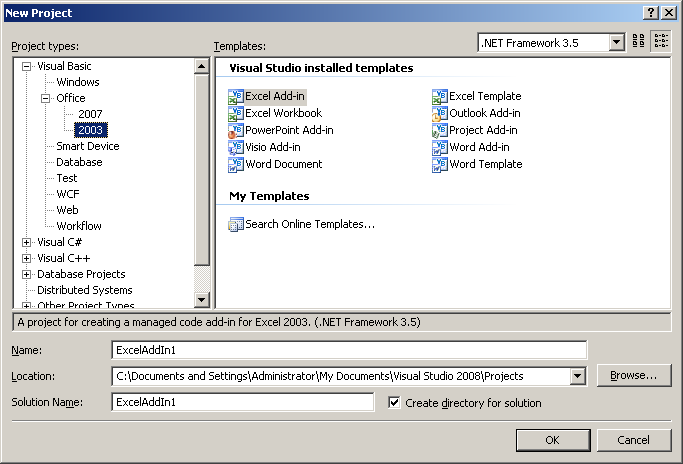Open the Location path dropdown arrow
683x464 pixels.
click(x=578, y=376)
